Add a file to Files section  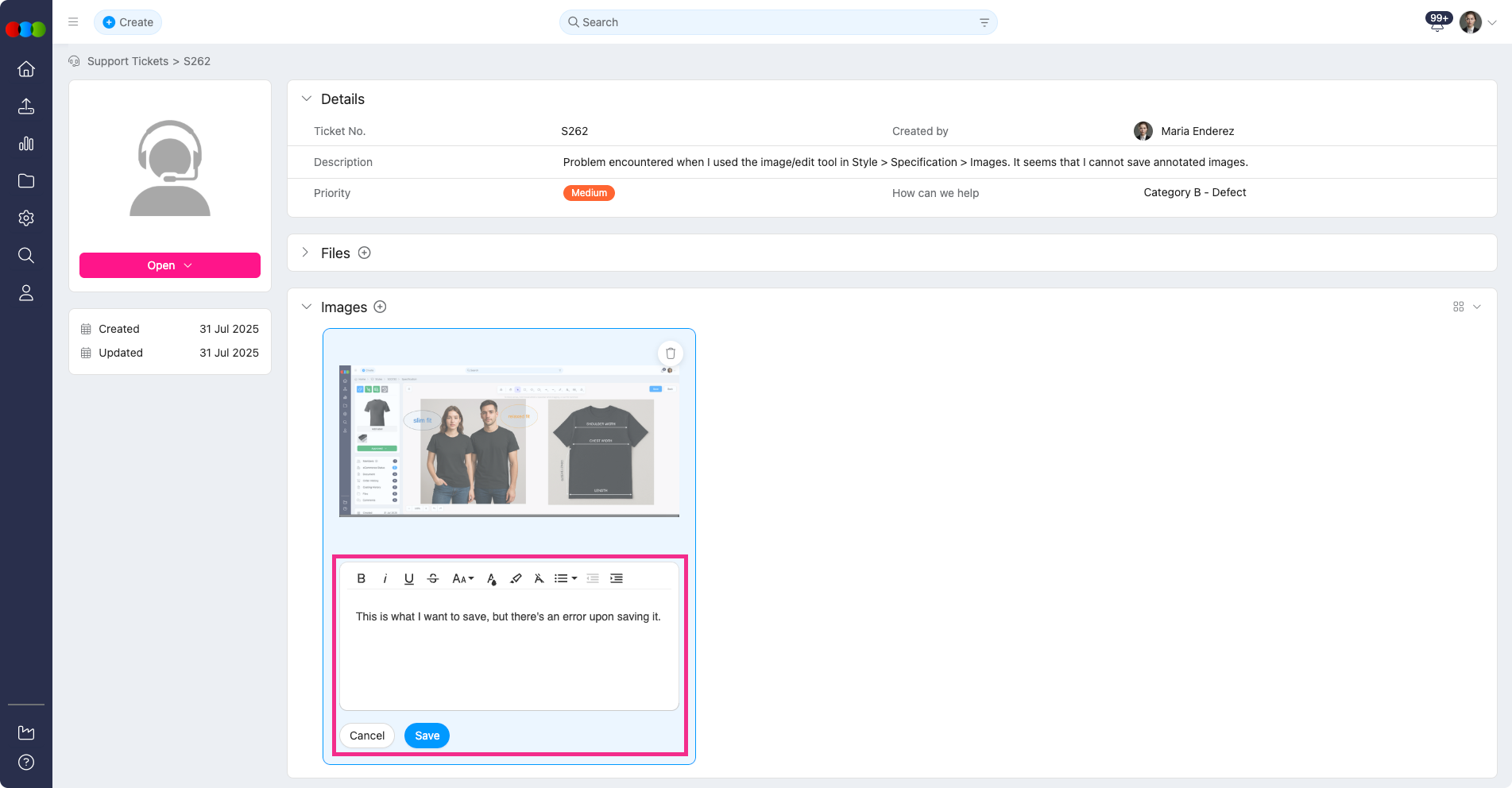[x=365, y=253]
